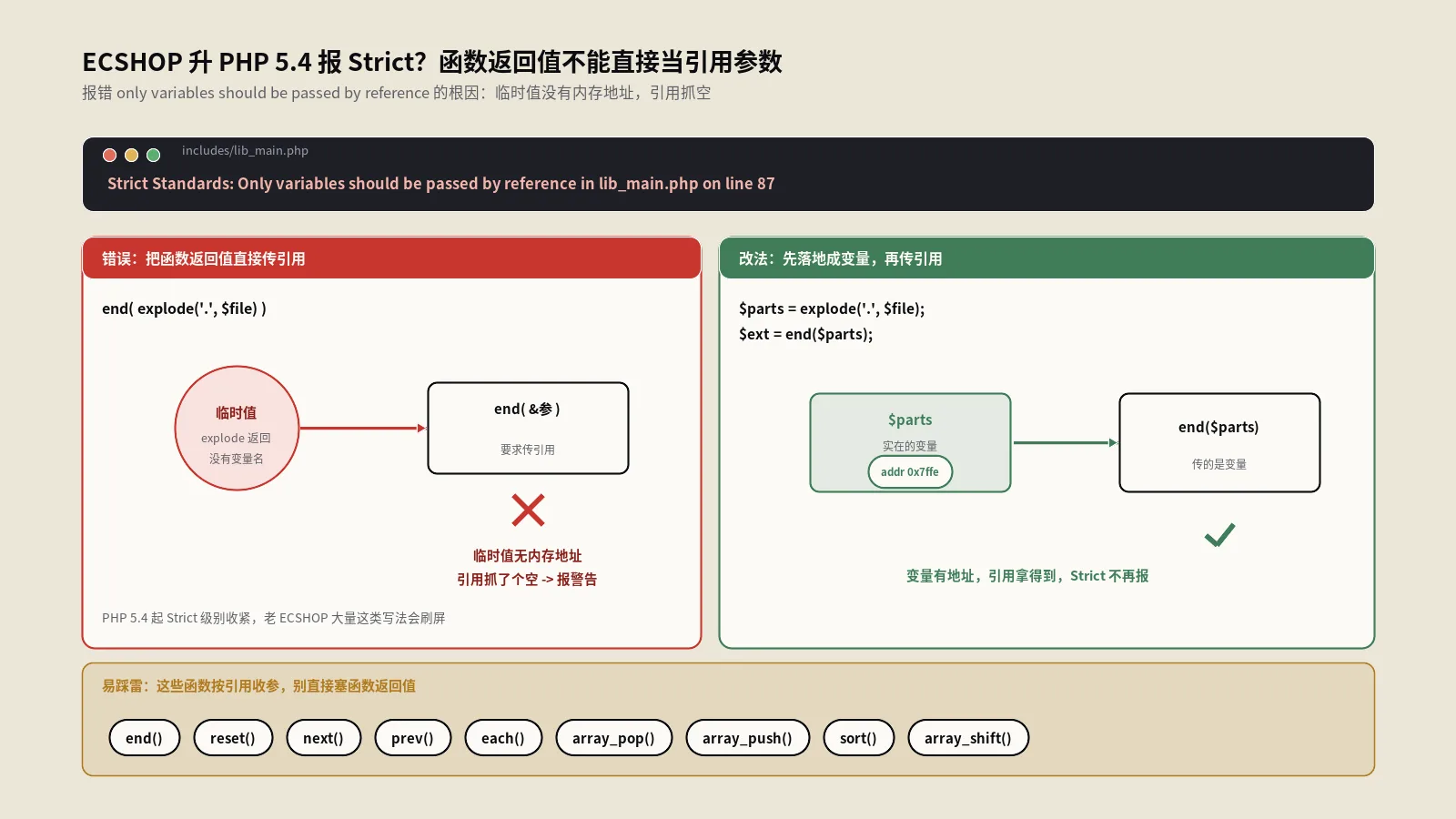Image resolution: width=1456 pixels, height=819 pixels.
Task: Click the red 临时值 circle node
Action: pyautogui.click(x=237, y=428)
